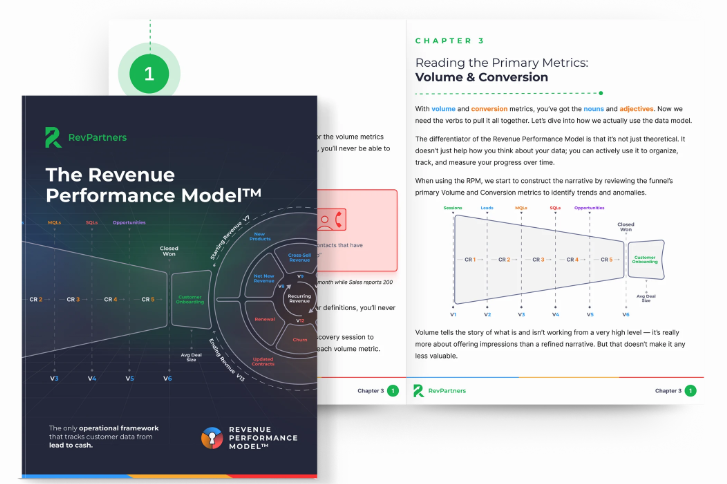Click the Avg Deal Size label on cover
727x484 pixels.
pos(191,357)
